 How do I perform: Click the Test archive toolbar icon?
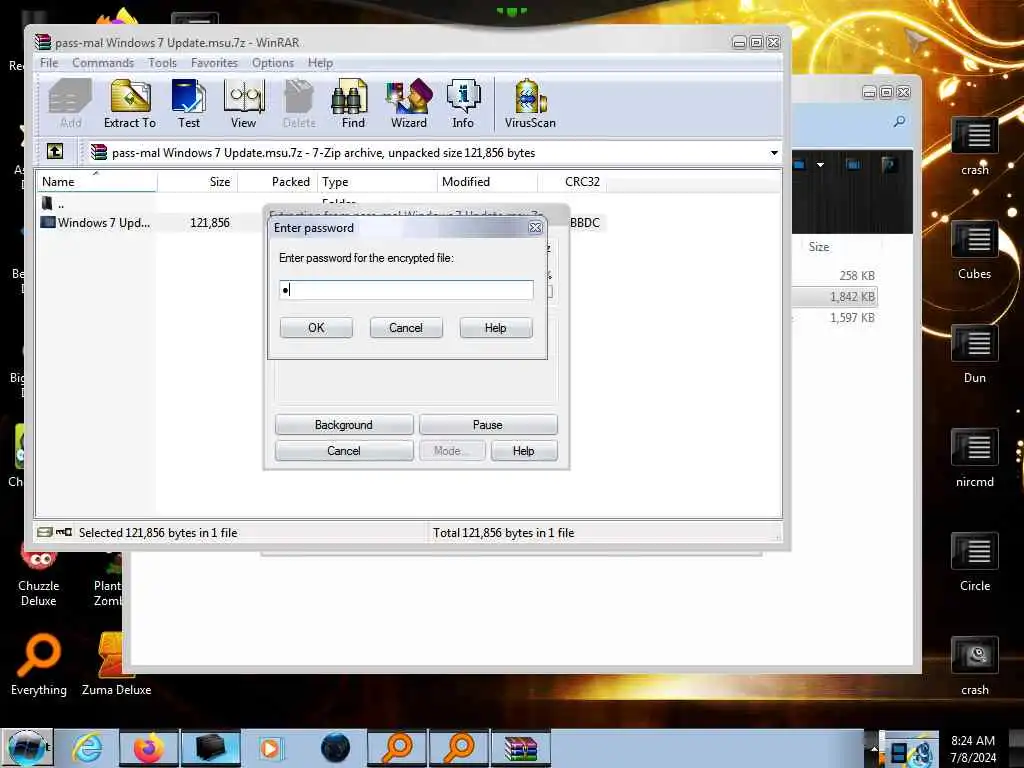(x=189, y=104)
